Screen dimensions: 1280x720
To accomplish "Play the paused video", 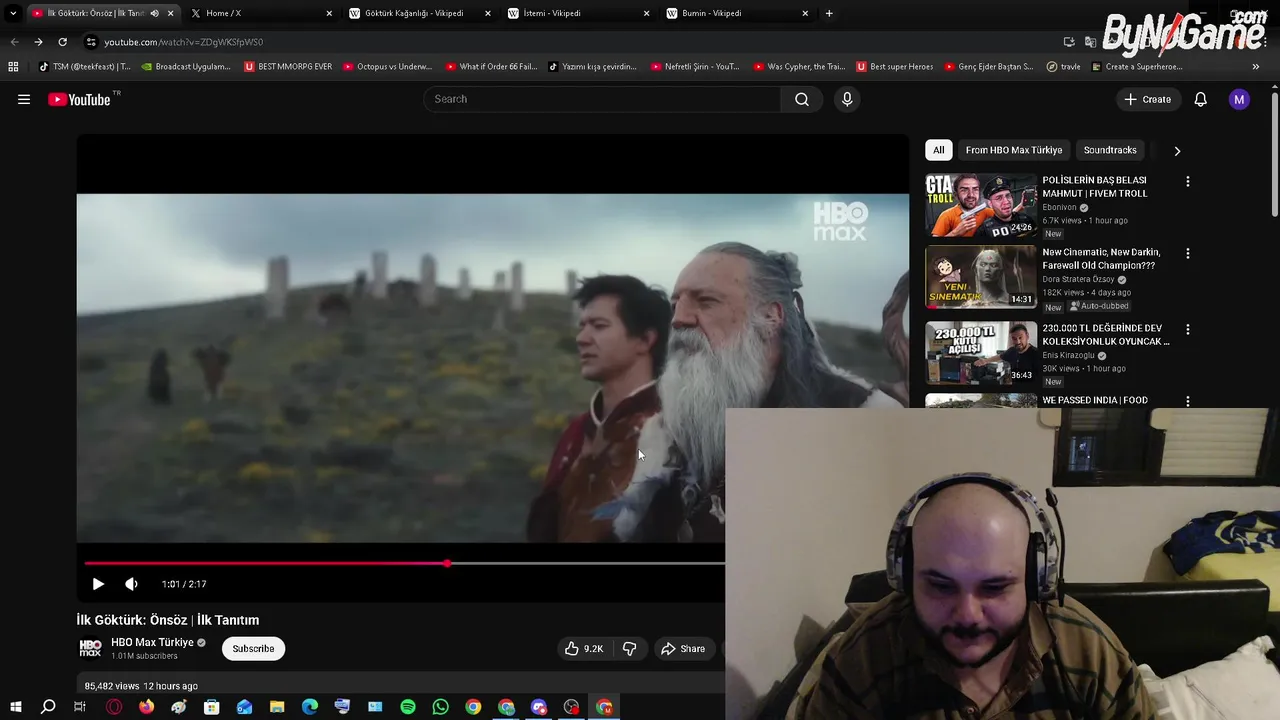I will pos(98,584).
